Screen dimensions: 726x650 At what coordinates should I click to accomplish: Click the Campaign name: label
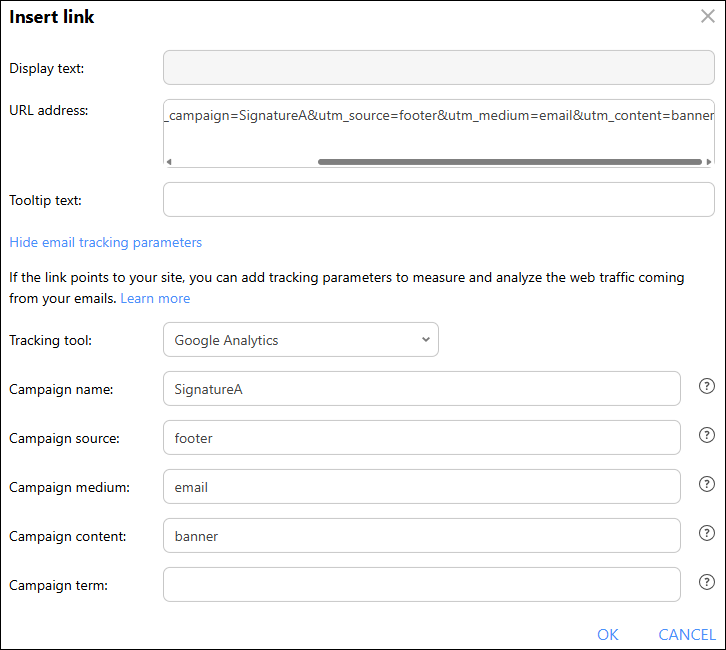(61, 389)
